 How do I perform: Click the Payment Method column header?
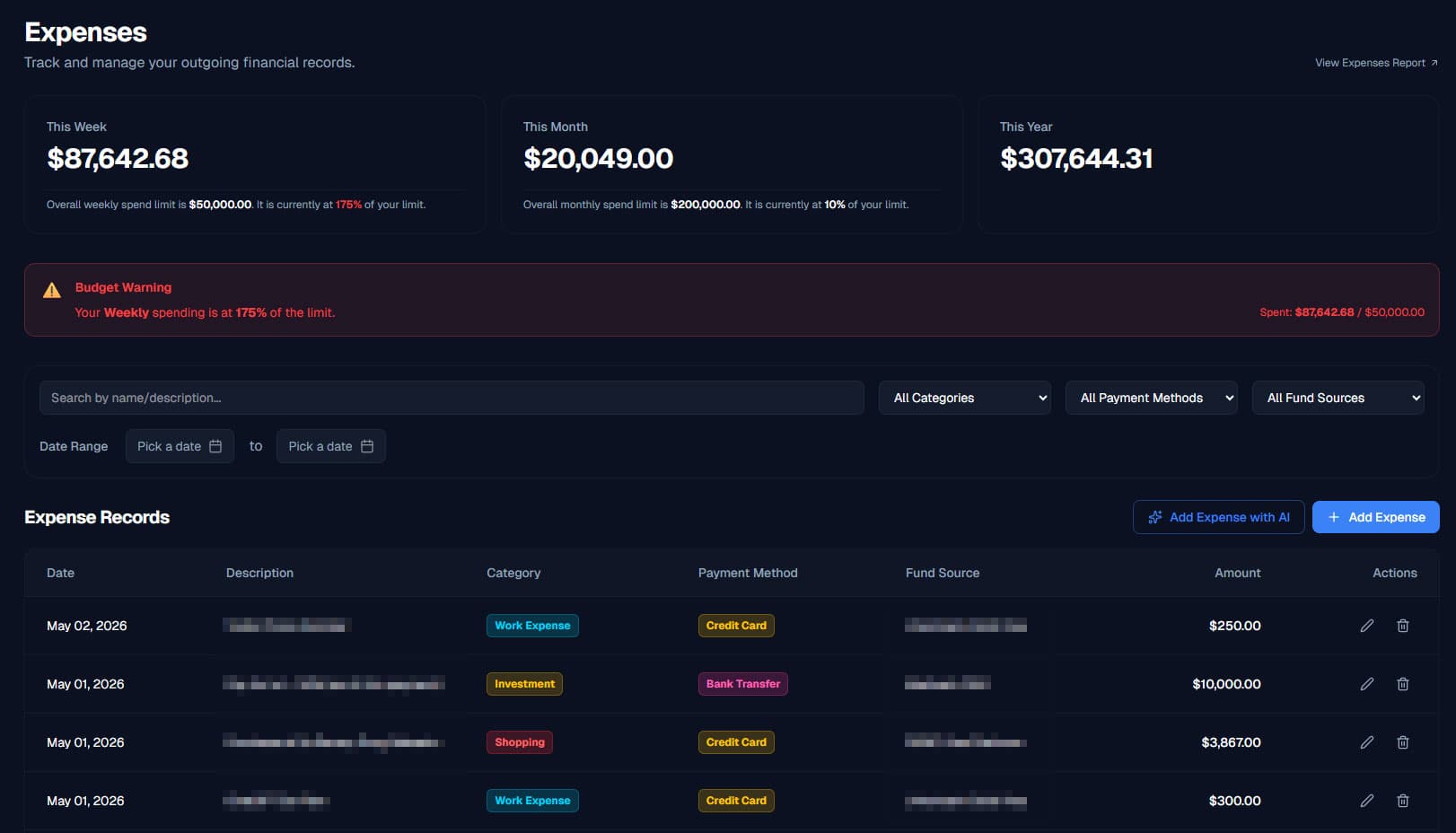[748, 573]
